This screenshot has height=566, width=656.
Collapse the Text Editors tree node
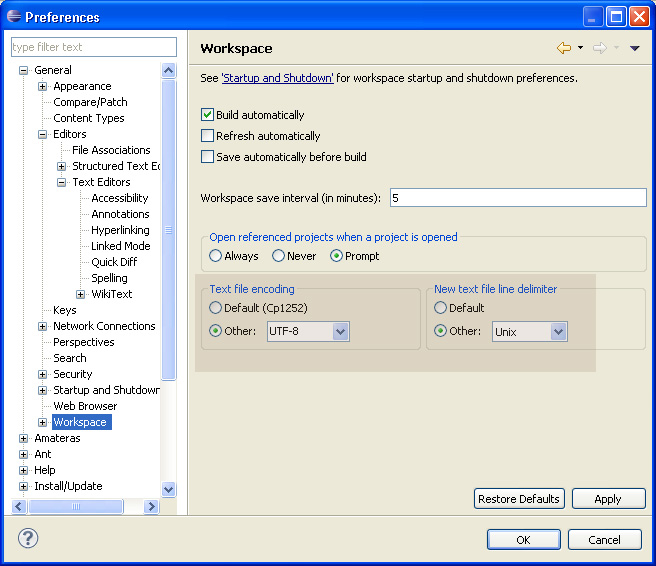62,182
